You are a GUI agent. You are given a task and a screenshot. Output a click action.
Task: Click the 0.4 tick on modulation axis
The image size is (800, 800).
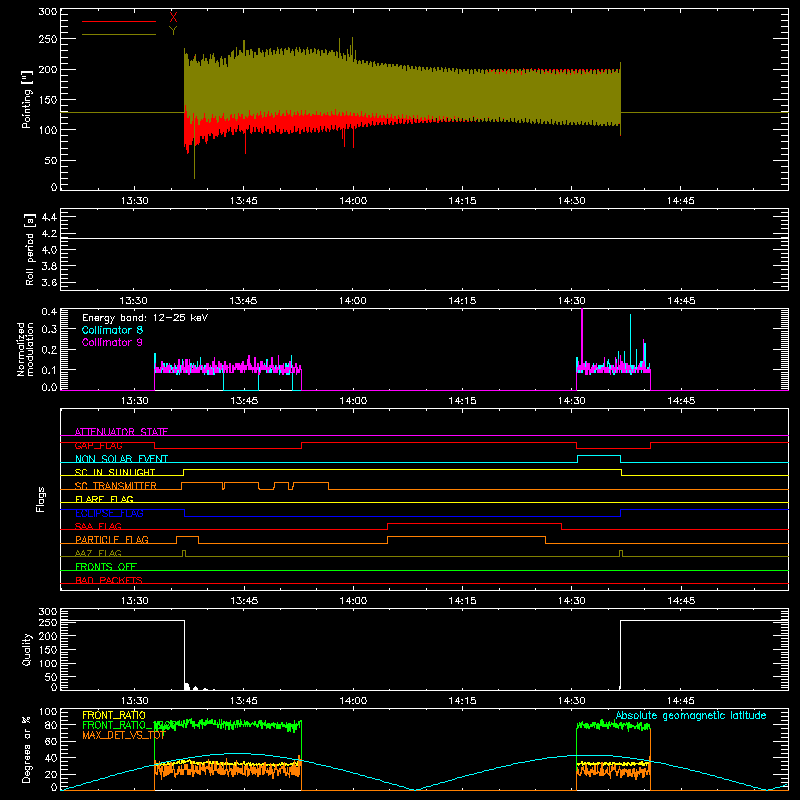(x=49, y=312)
